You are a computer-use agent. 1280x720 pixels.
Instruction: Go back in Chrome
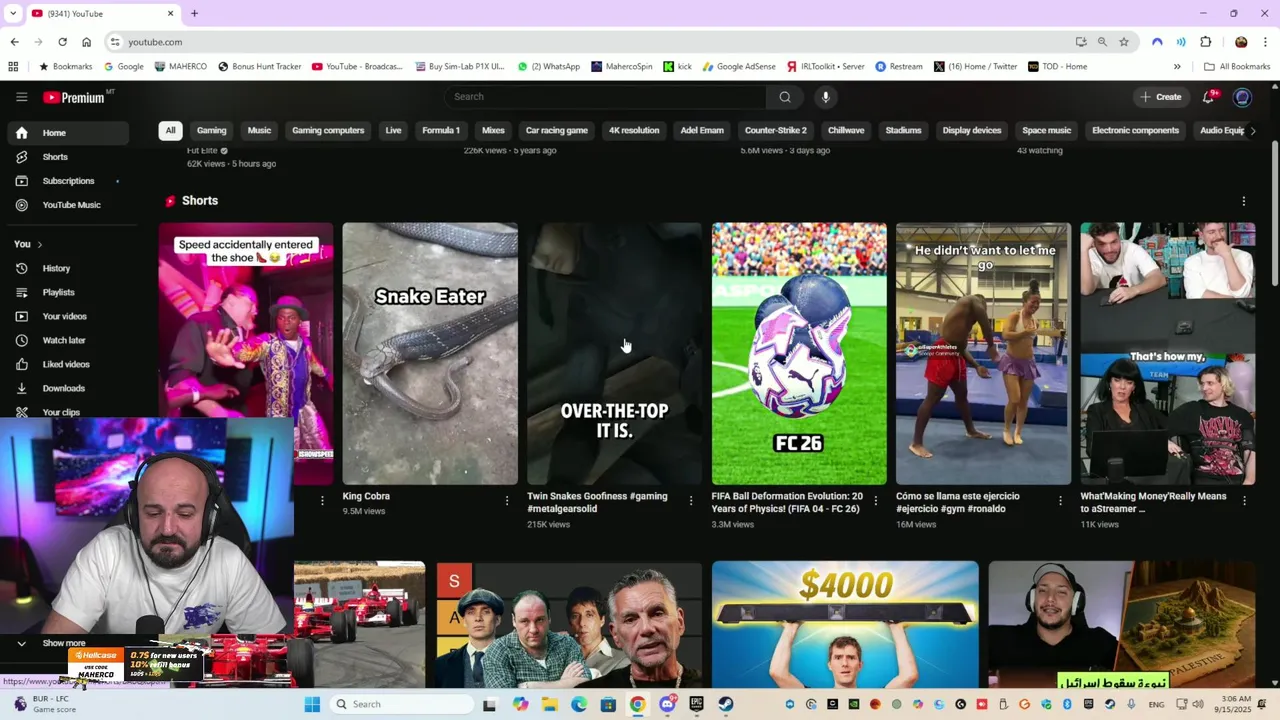point(14,42)
